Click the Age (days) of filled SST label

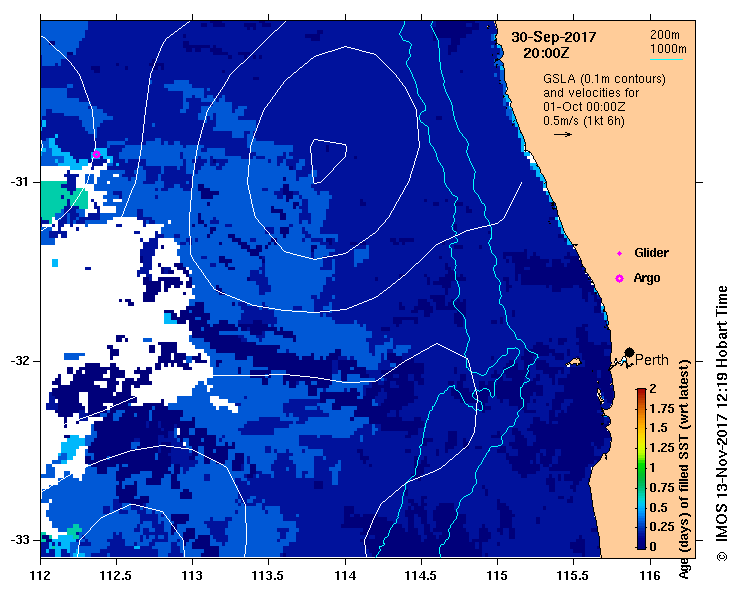click(x=685, y=469)
